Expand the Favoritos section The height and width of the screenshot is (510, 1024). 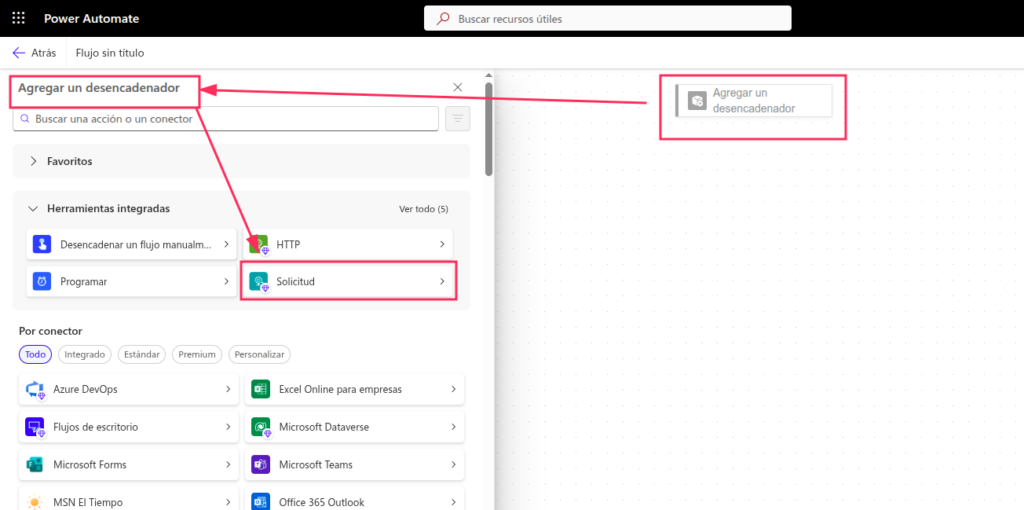coord(34,161)
